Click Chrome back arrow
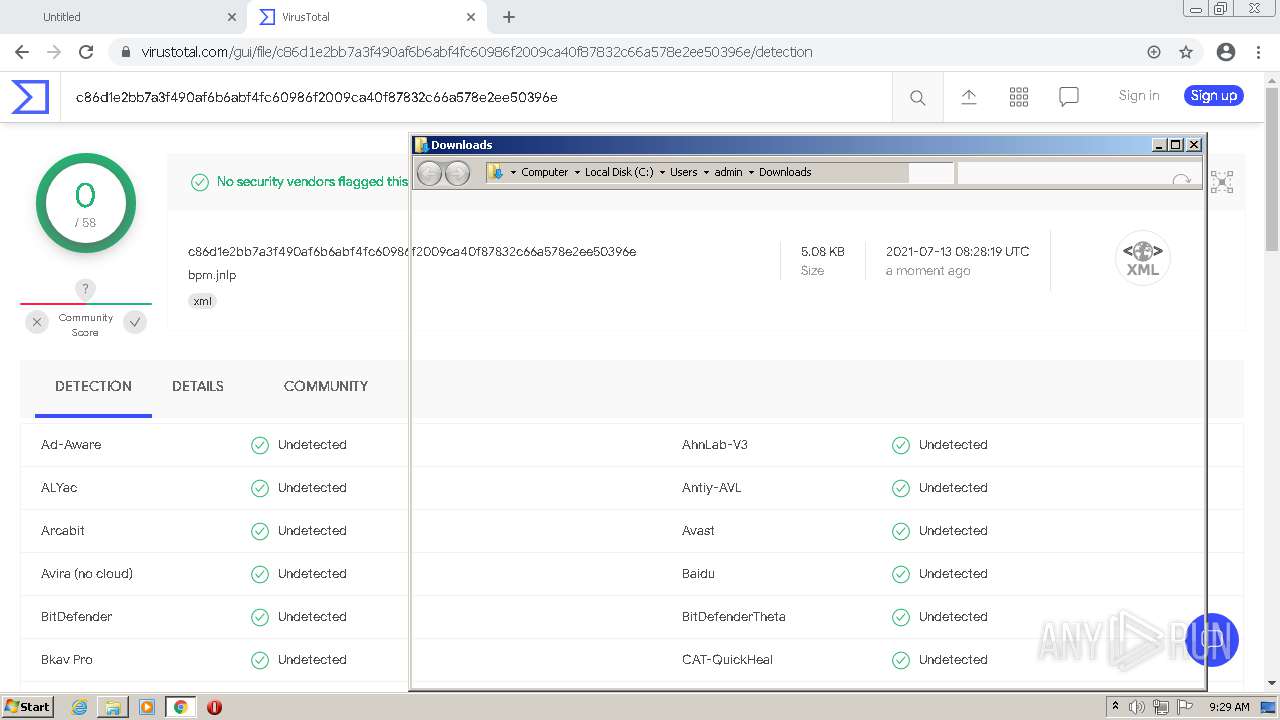1280x720 pixels. (22, 52)
